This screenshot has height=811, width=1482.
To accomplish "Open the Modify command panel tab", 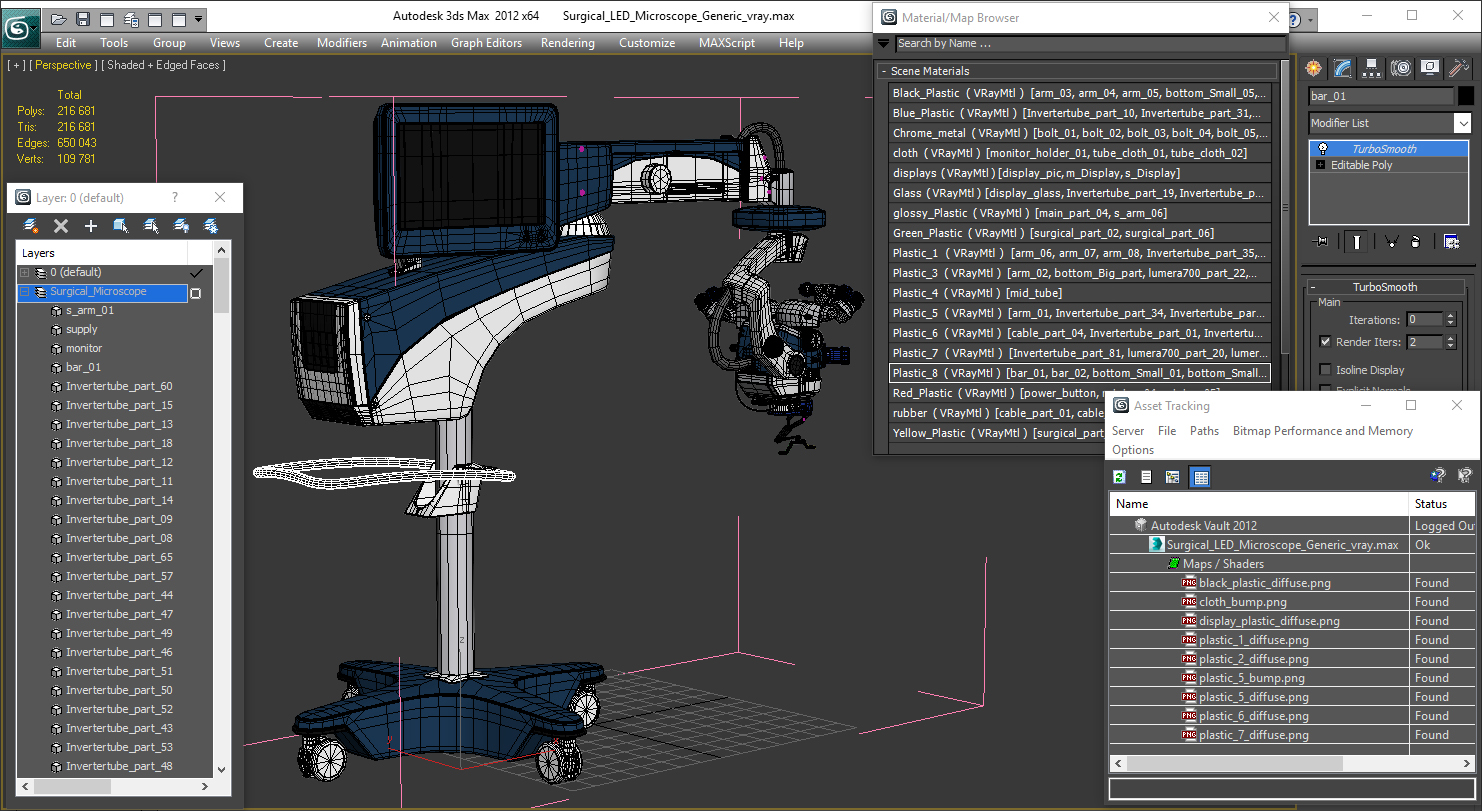I will (1342, 68).
